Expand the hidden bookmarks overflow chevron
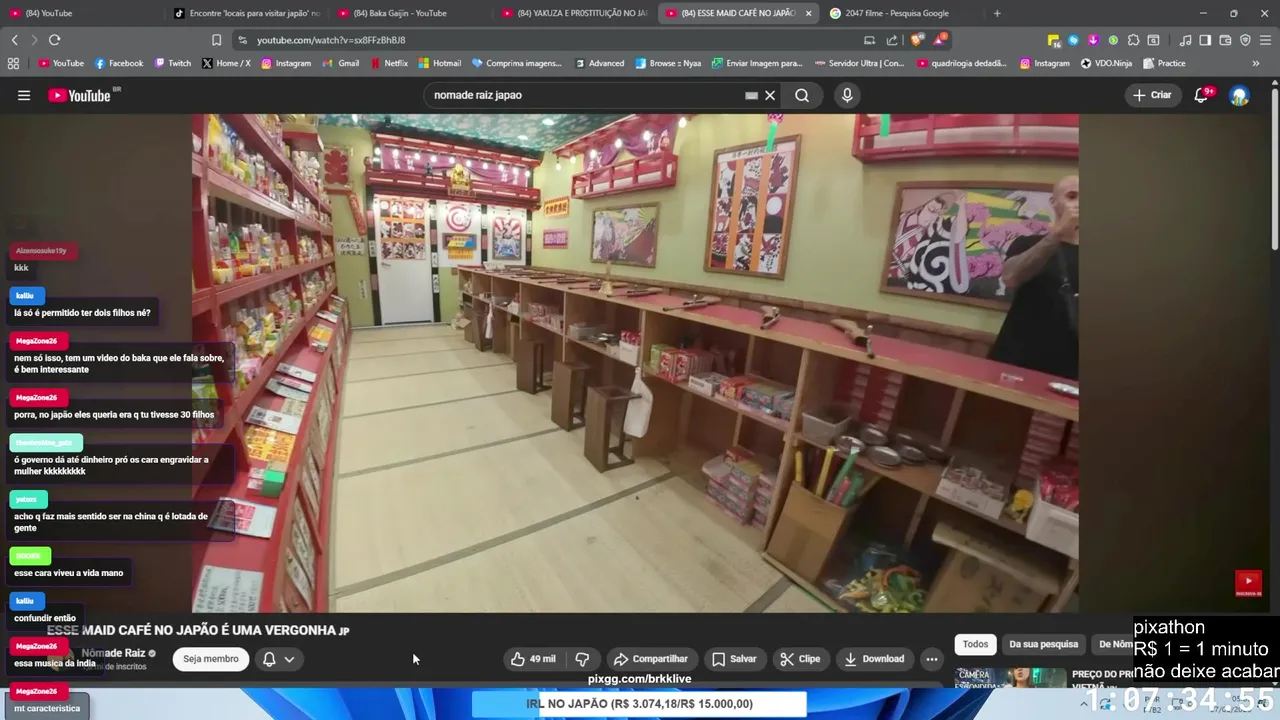The width and height of the screenshot is (1280, 720). coord(1256,63)
